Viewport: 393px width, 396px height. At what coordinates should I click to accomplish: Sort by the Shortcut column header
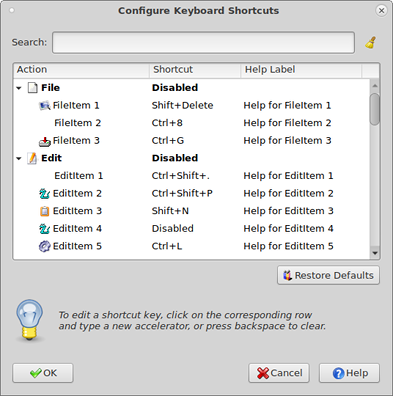(x=195, y=70)
